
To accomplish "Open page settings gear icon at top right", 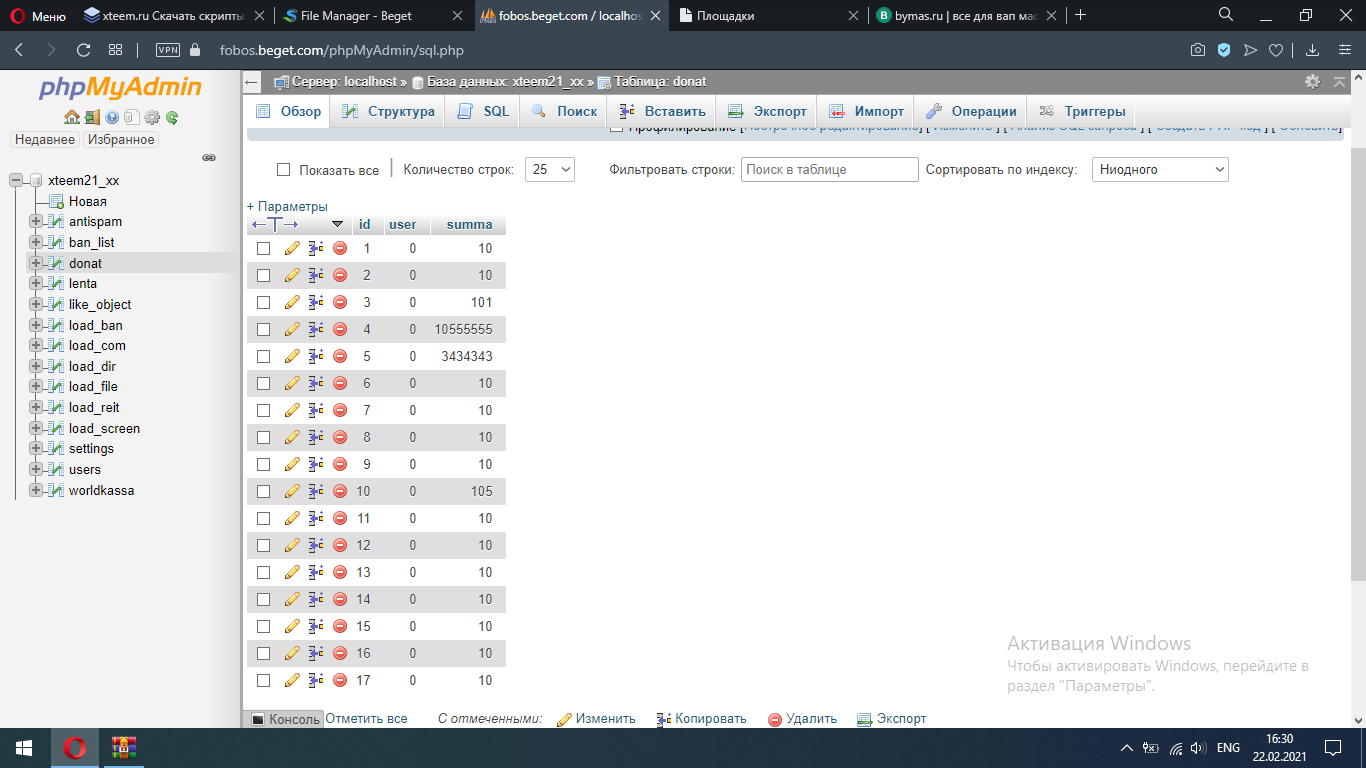I will 1312,82.
